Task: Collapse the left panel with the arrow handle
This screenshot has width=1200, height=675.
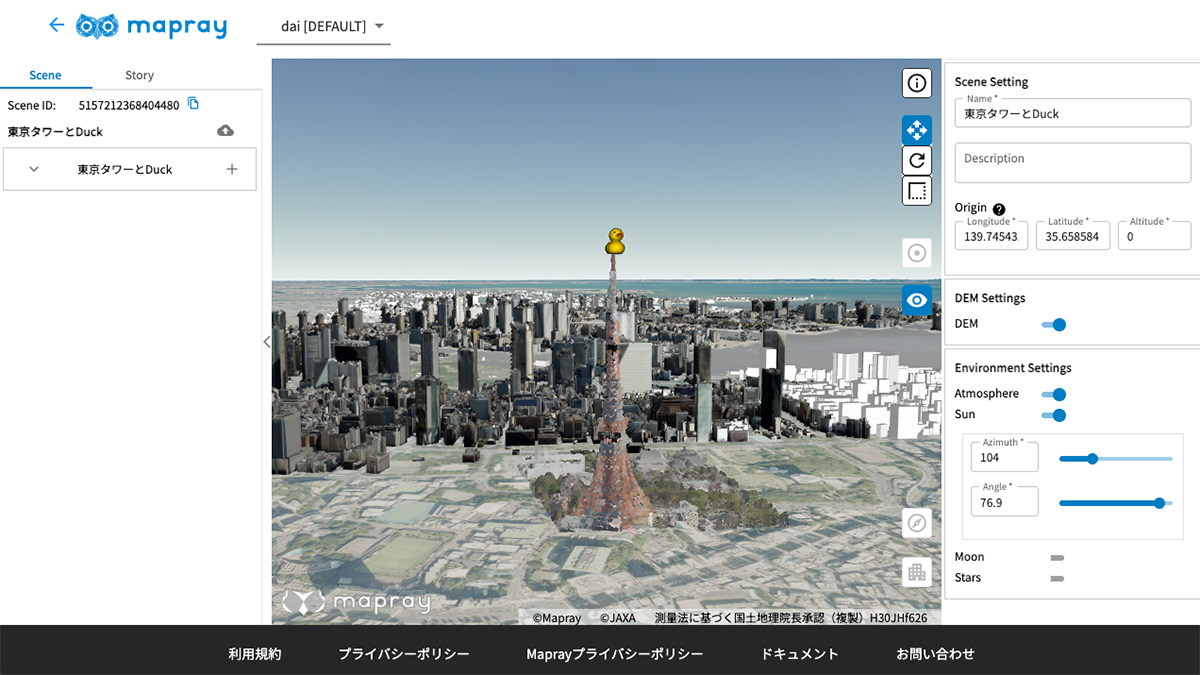Action: click(266, 342)
